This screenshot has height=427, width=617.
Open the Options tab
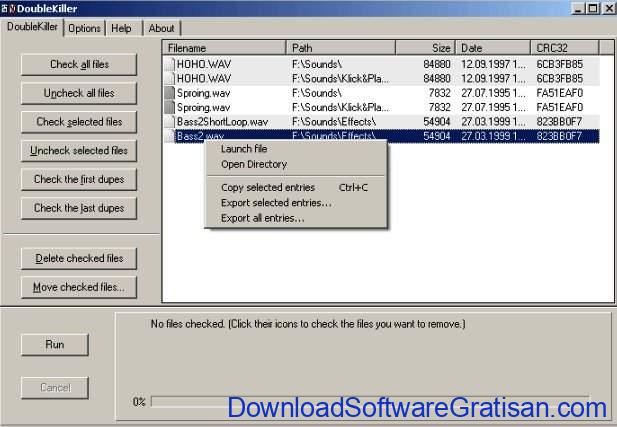[x=84, y=28]
